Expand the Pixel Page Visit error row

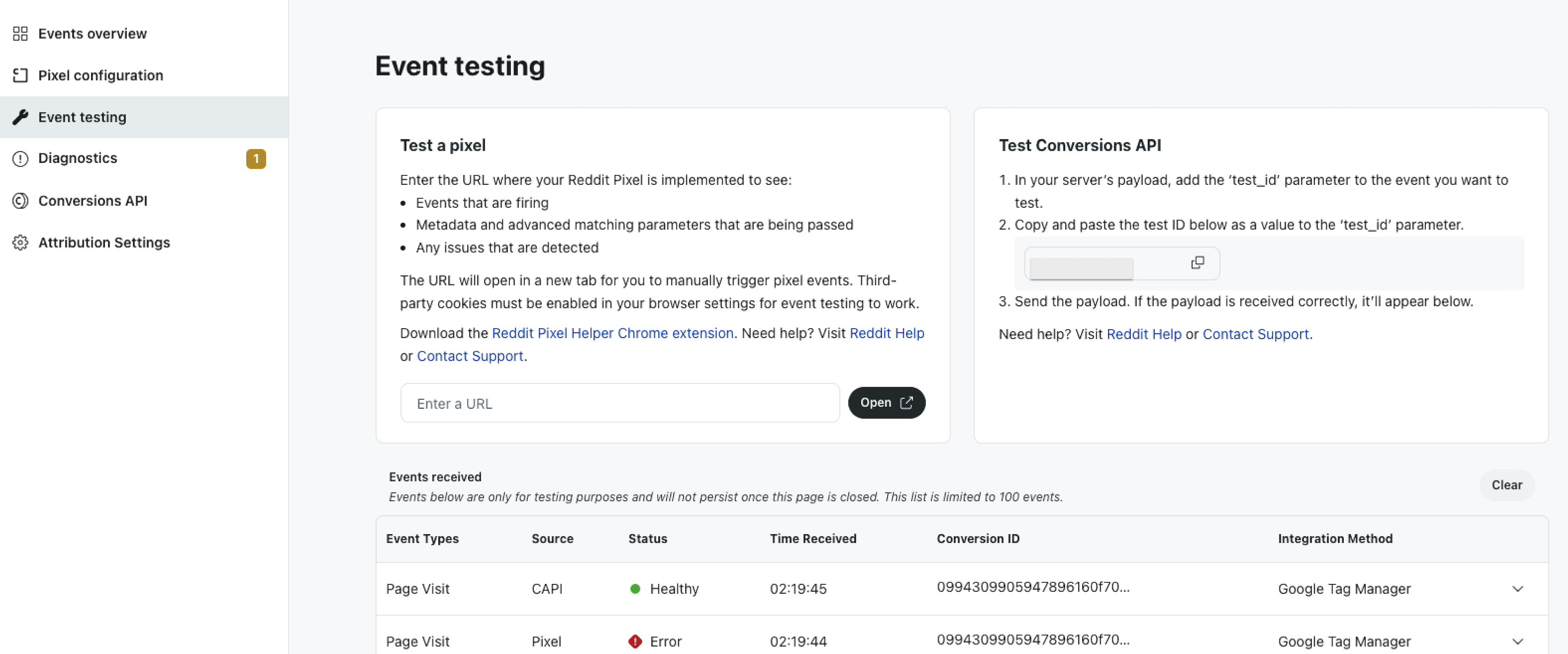coord(1517,641)
